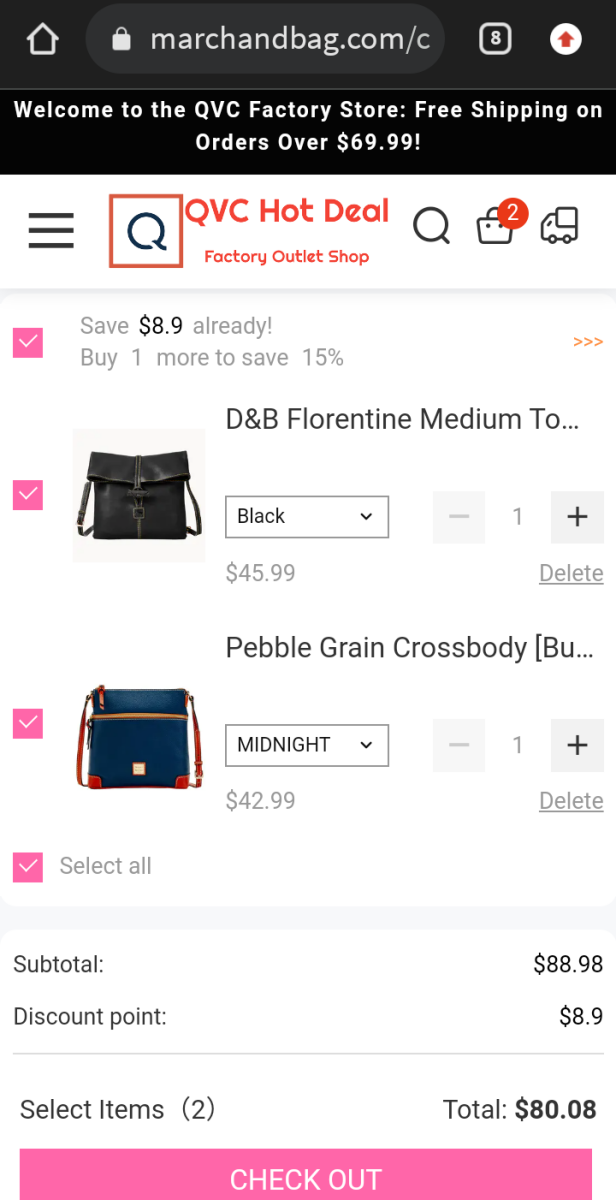
Task: Open the search magnifier icon
Action: (431, 227)
